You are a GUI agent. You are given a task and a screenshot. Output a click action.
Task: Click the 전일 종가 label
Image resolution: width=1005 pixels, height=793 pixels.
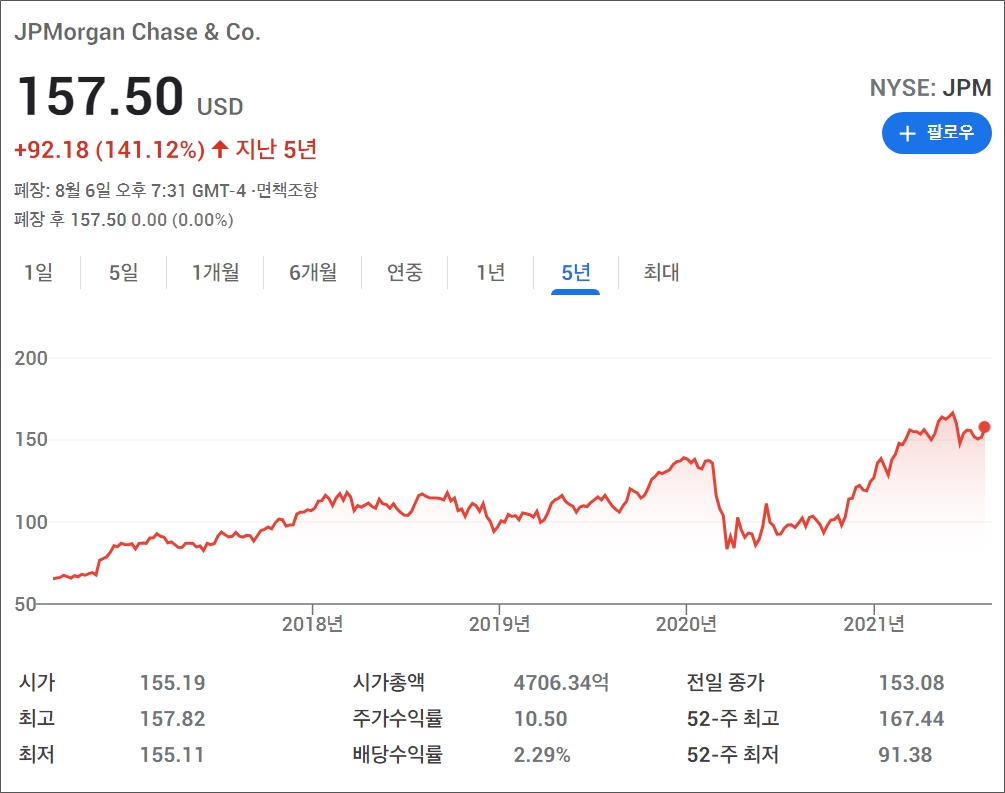pos(726,682)
